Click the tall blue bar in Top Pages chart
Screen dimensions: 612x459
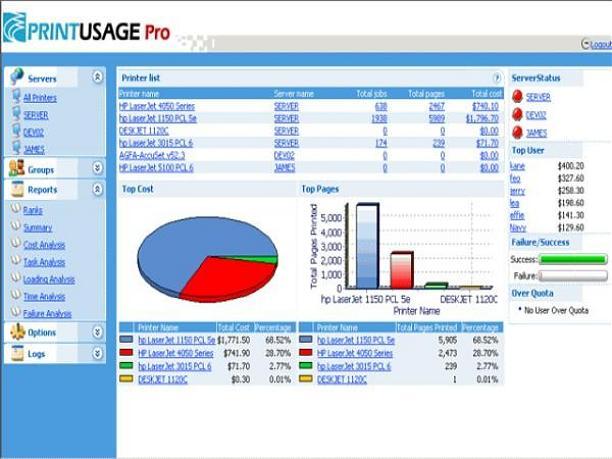pos(367,246)
